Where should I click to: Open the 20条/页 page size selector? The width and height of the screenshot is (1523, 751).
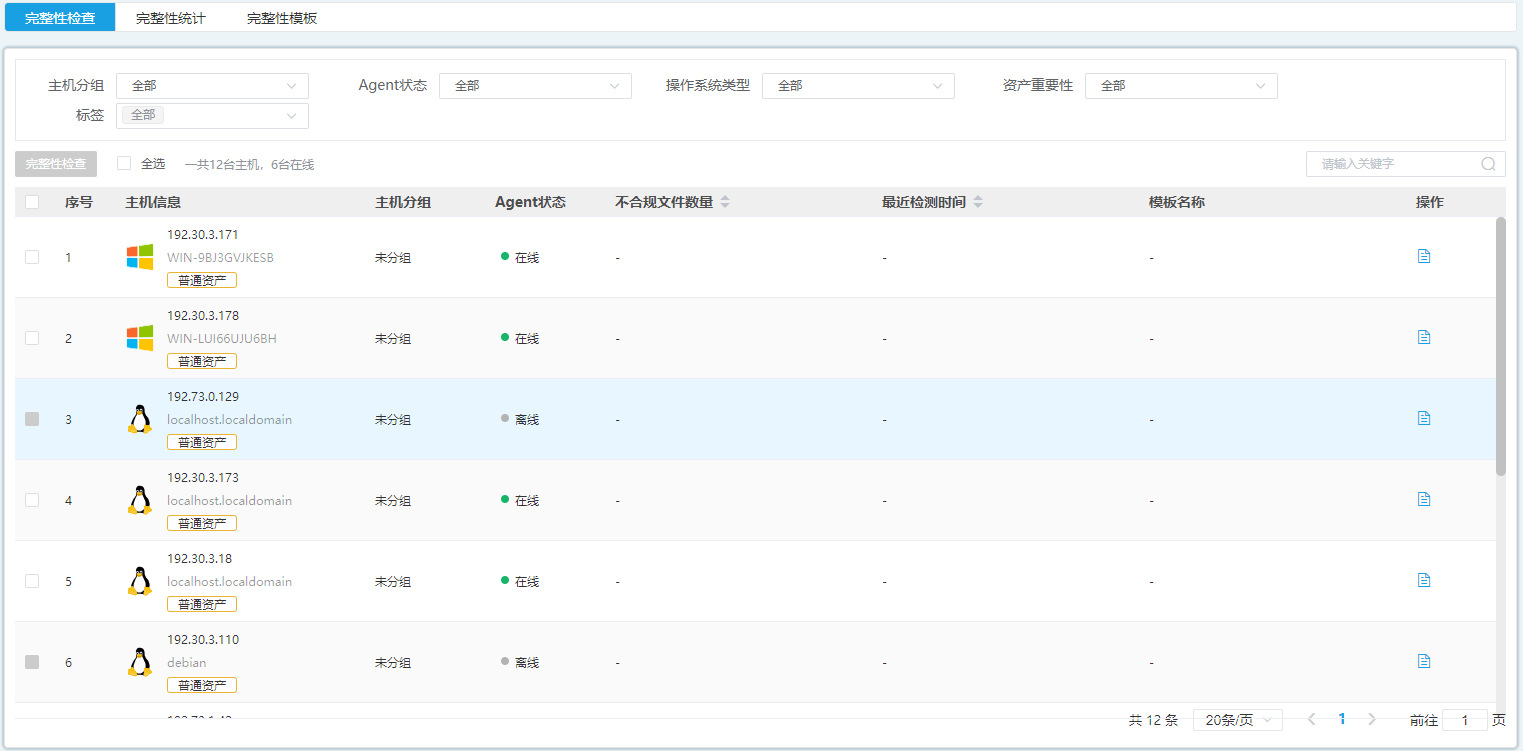point(1237,720)
